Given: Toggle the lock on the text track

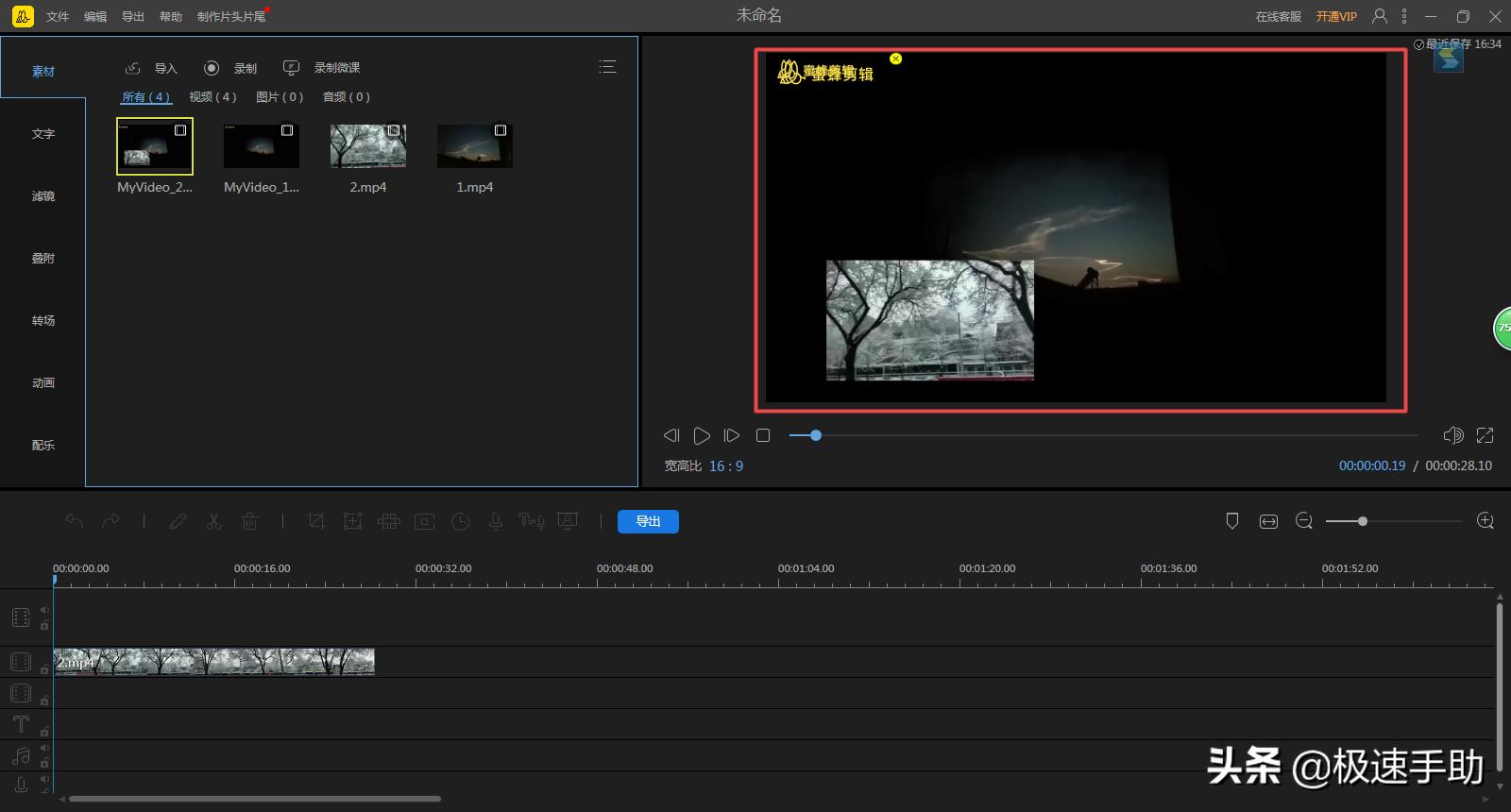Looking at the screenshot, I should pos(44,732).
